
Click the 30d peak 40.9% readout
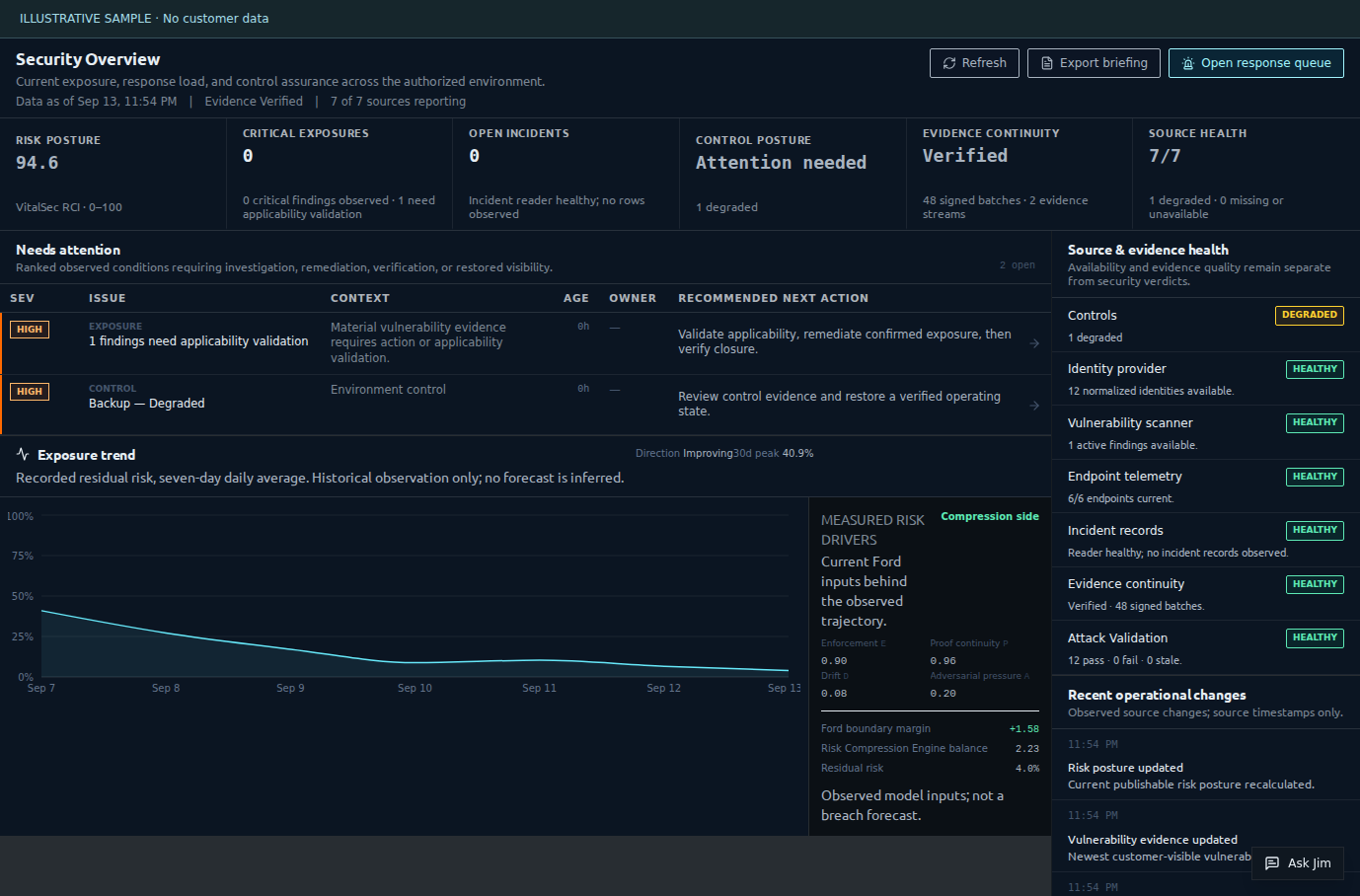coord(774,454)
